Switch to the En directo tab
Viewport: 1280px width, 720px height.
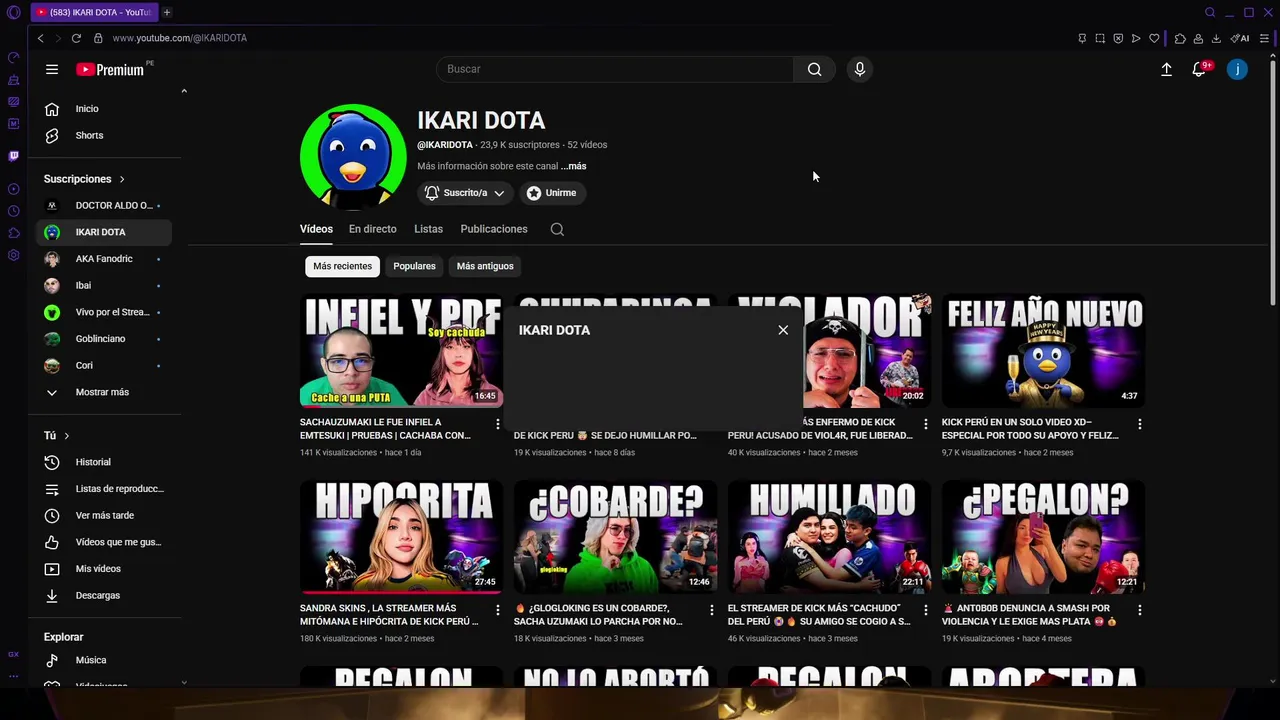point(372,229)
